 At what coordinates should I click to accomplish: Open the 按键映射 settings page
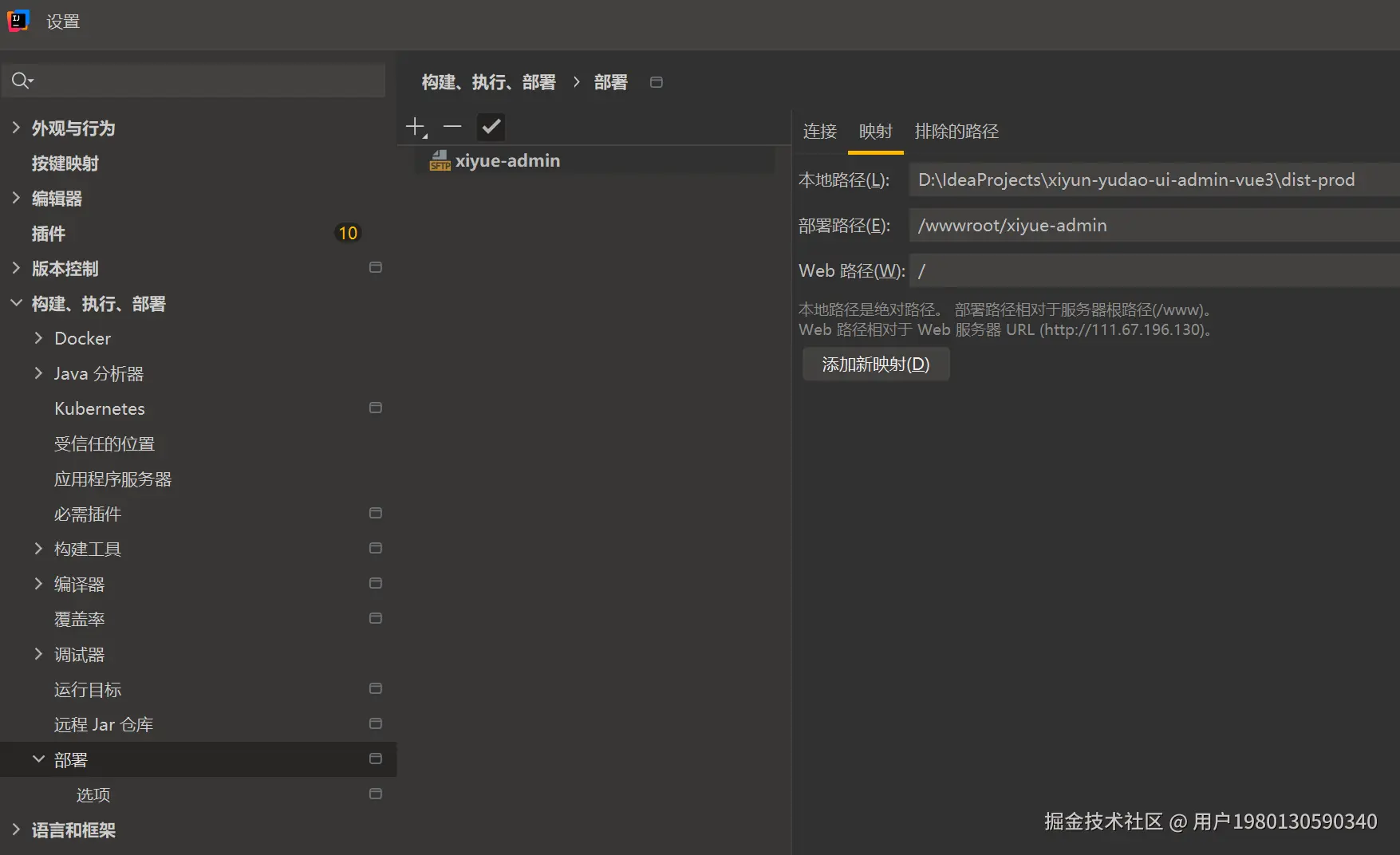(x=65, y=164)
